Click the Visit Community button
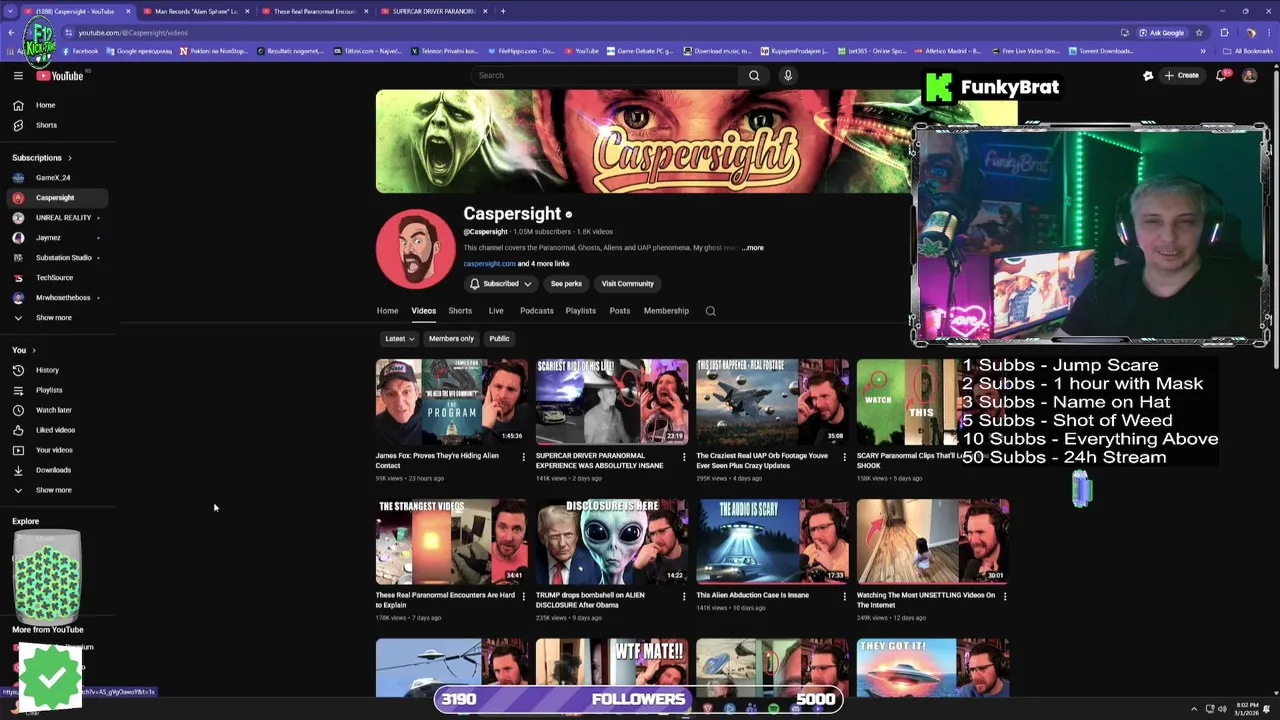 point(627,284)
